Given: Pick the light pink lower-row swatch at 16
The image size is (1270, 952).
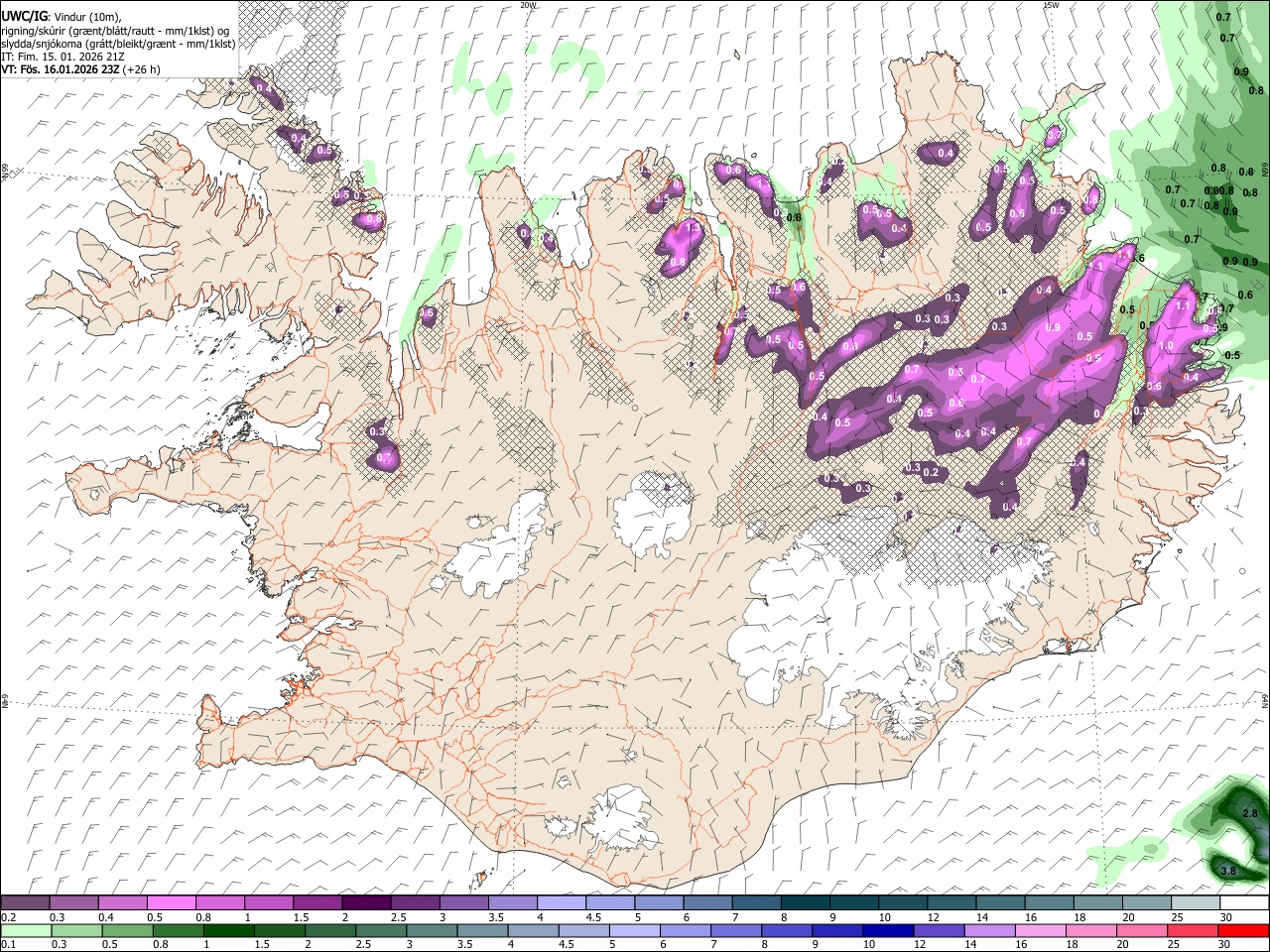Looking at the screenshot, I should [x=1040, y=931].
